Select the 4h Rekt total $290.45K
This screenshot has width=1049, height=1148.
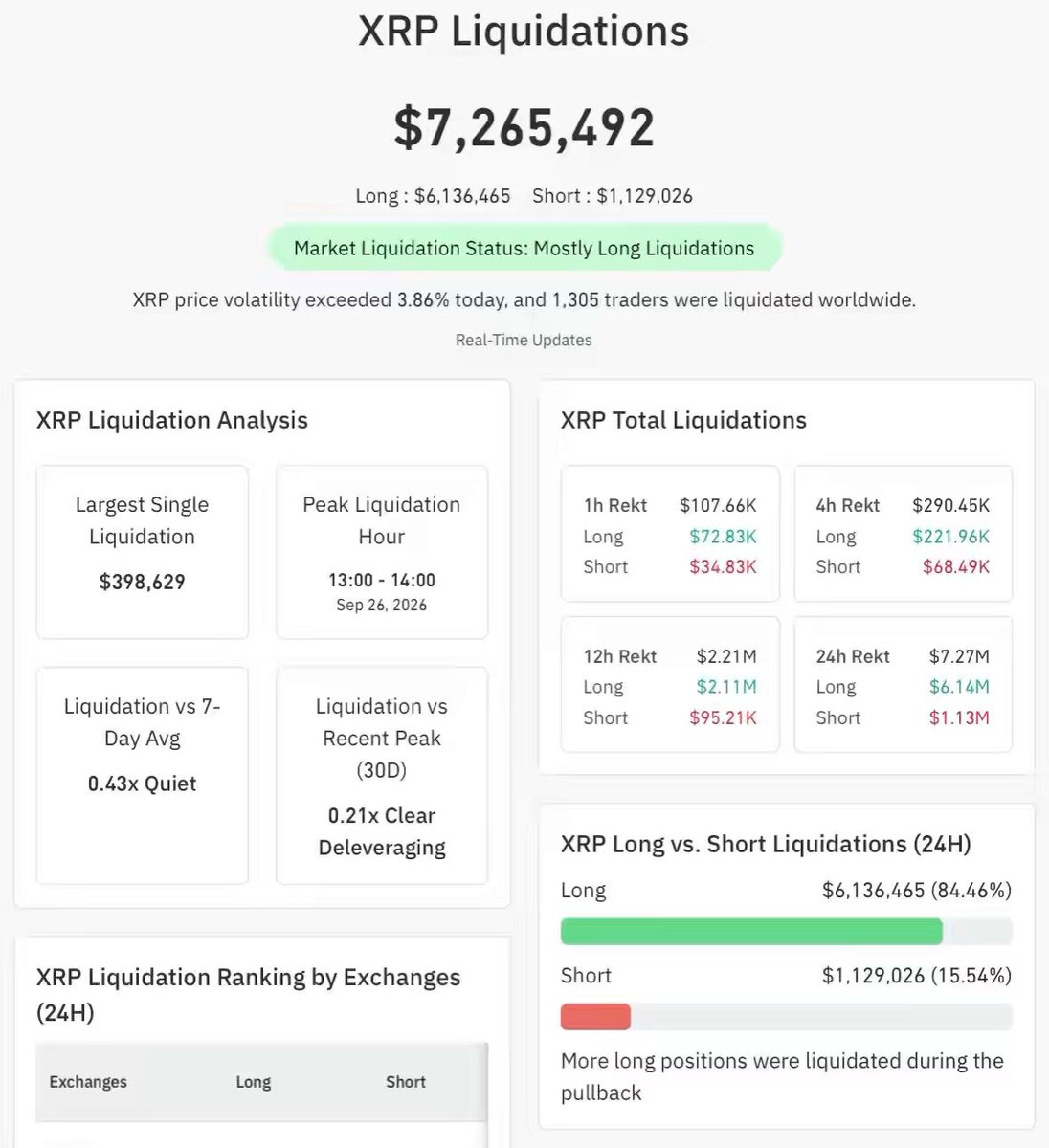(951, 505)
